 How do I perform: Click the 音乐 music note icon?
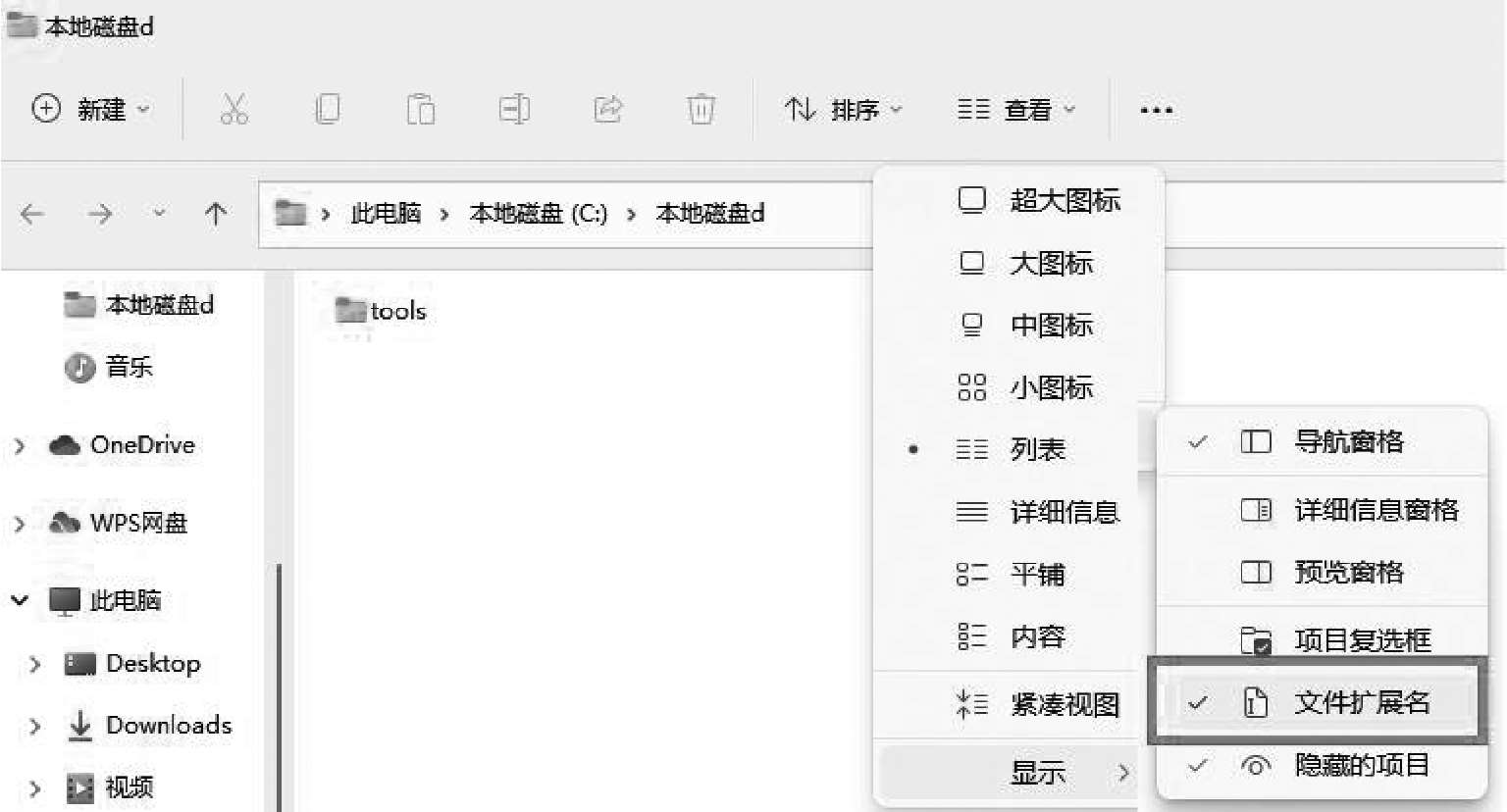pyautogui.click(x=79, y=368)
